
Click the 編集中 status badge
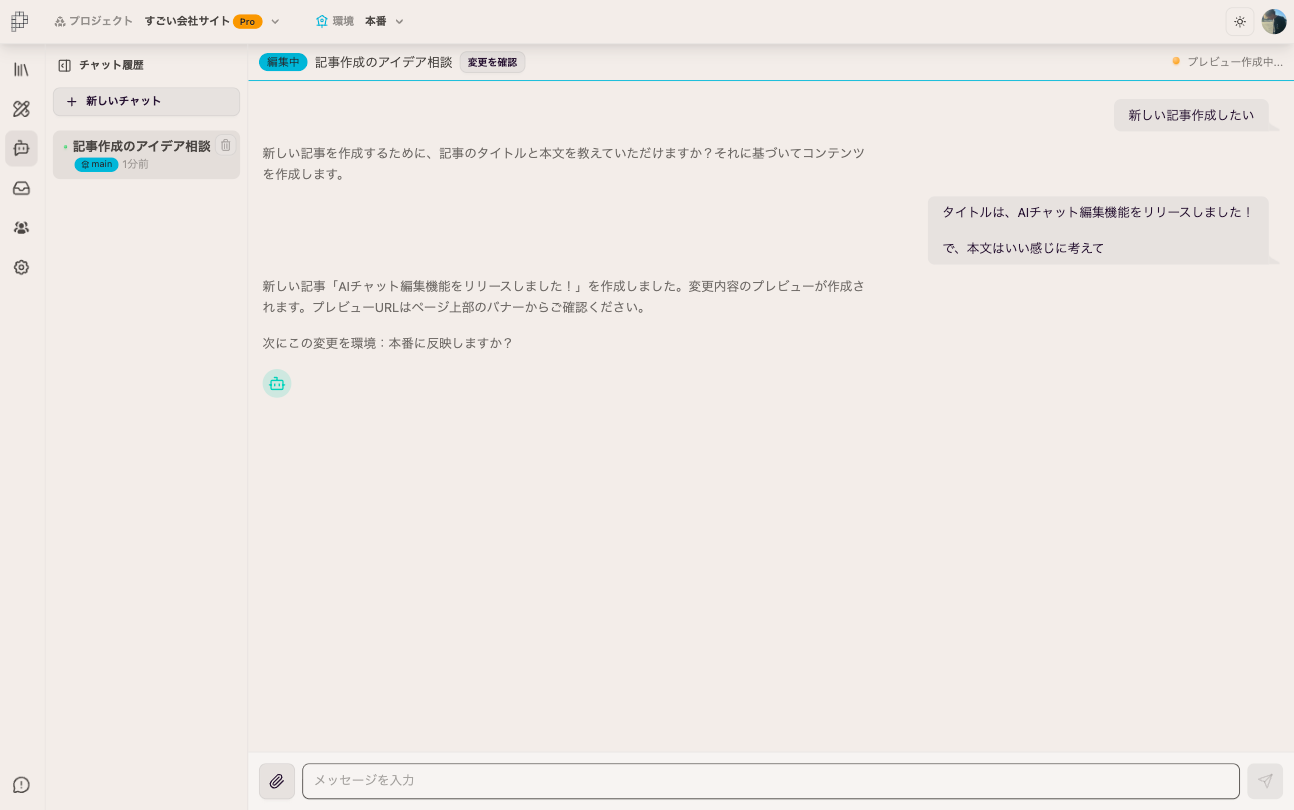(x=283, y=62)
